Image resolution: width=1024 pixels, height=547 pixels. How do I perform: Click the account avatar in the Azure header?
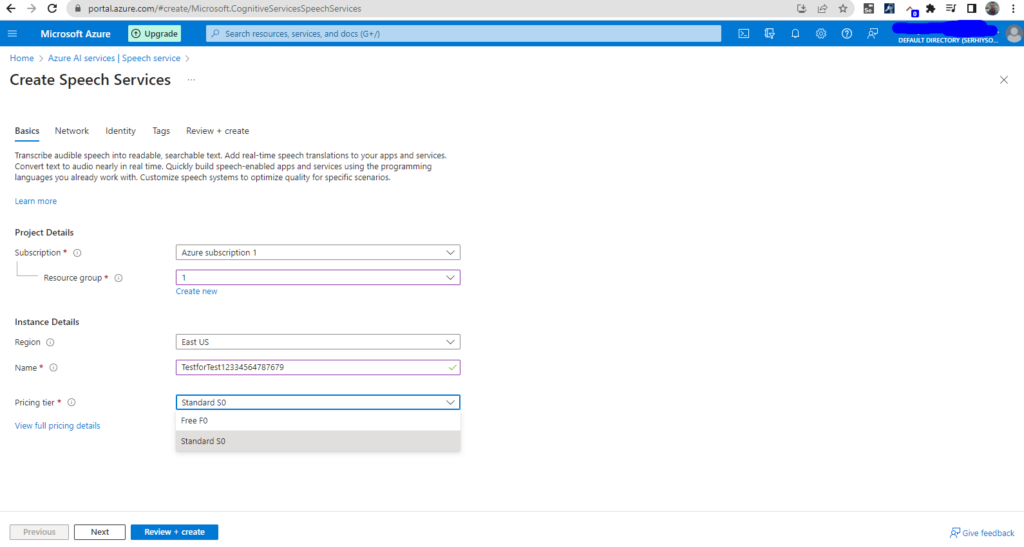(x=1014, y=33)
